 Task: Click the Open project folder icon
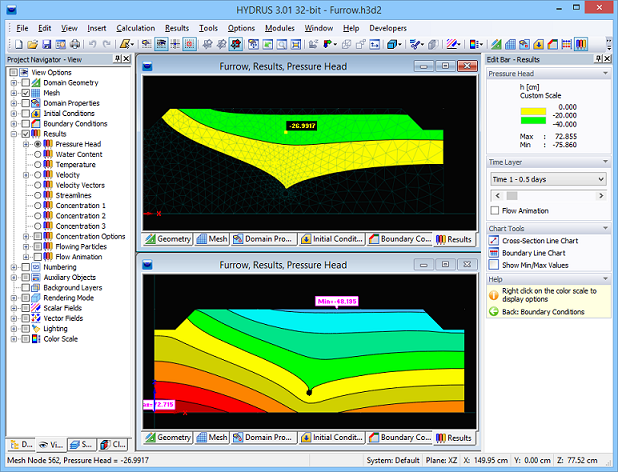tap(32, 44)
